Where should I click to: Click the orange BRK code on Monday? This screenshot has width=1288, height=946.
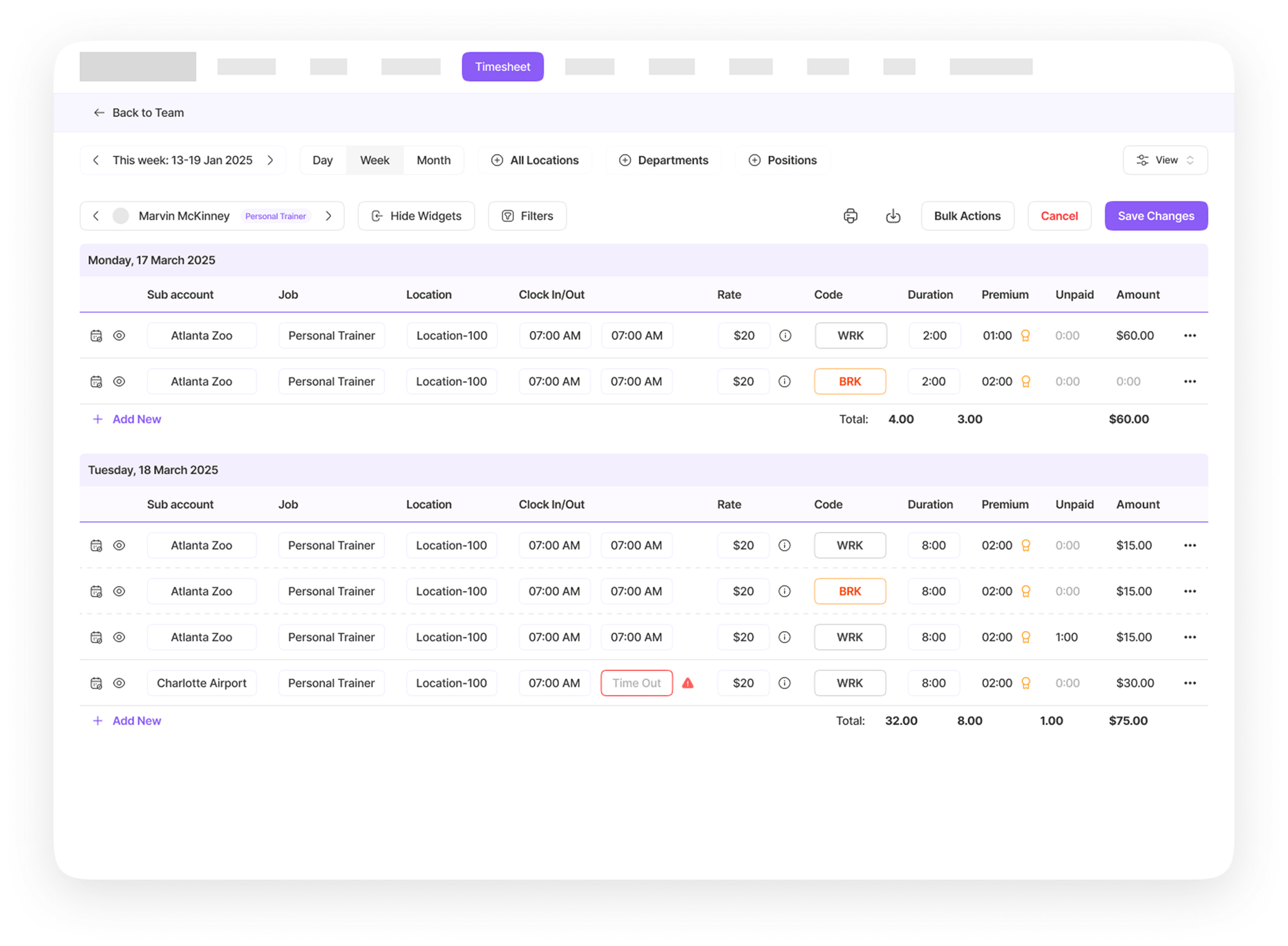click(x=849, y=382)
